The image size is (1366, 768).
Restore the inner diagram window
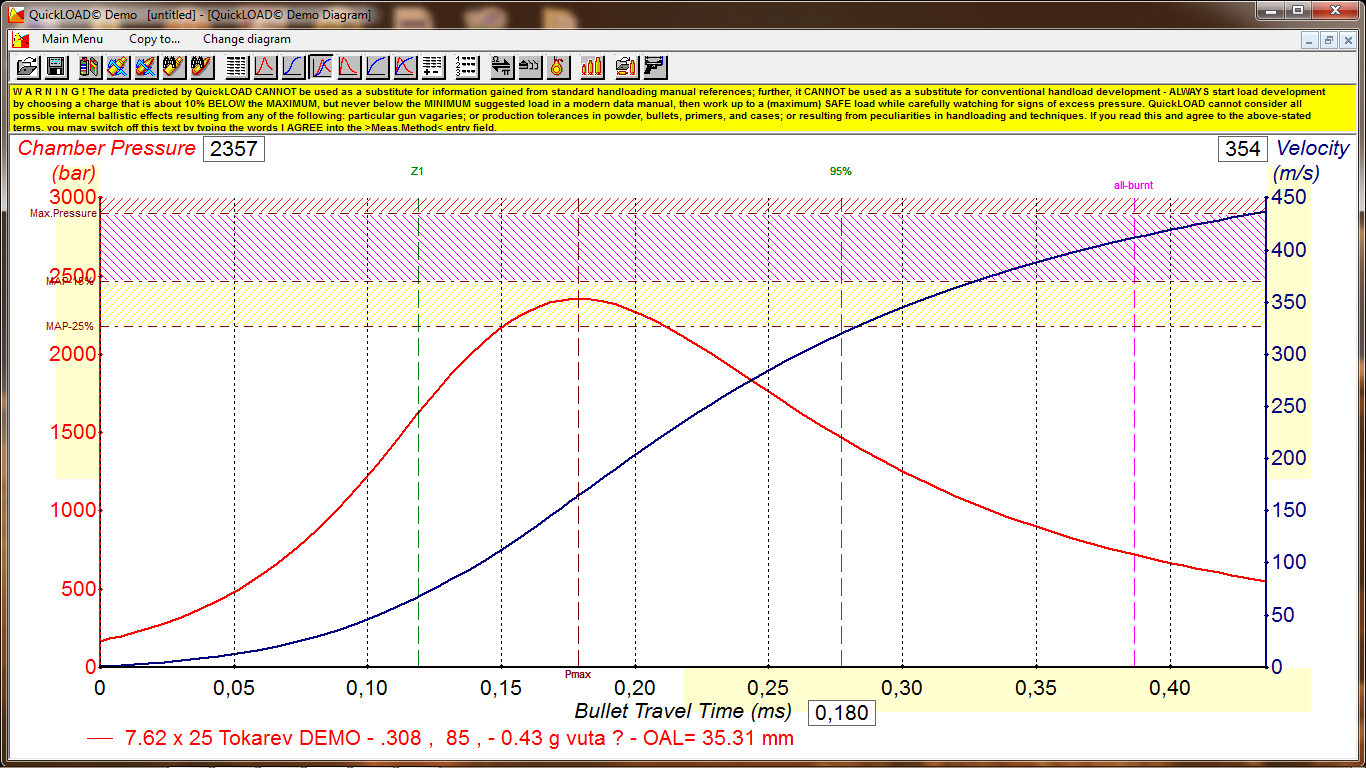point(1329,40)
